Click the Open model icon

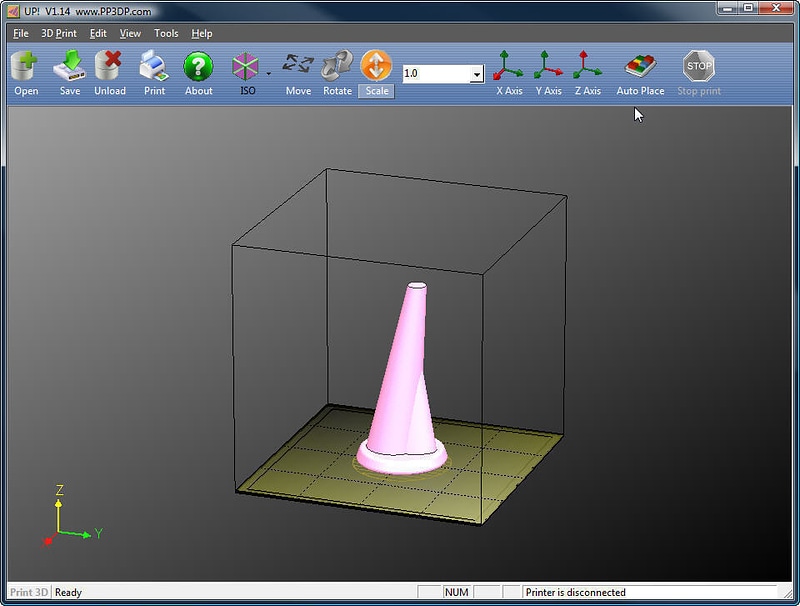[24, 66]
